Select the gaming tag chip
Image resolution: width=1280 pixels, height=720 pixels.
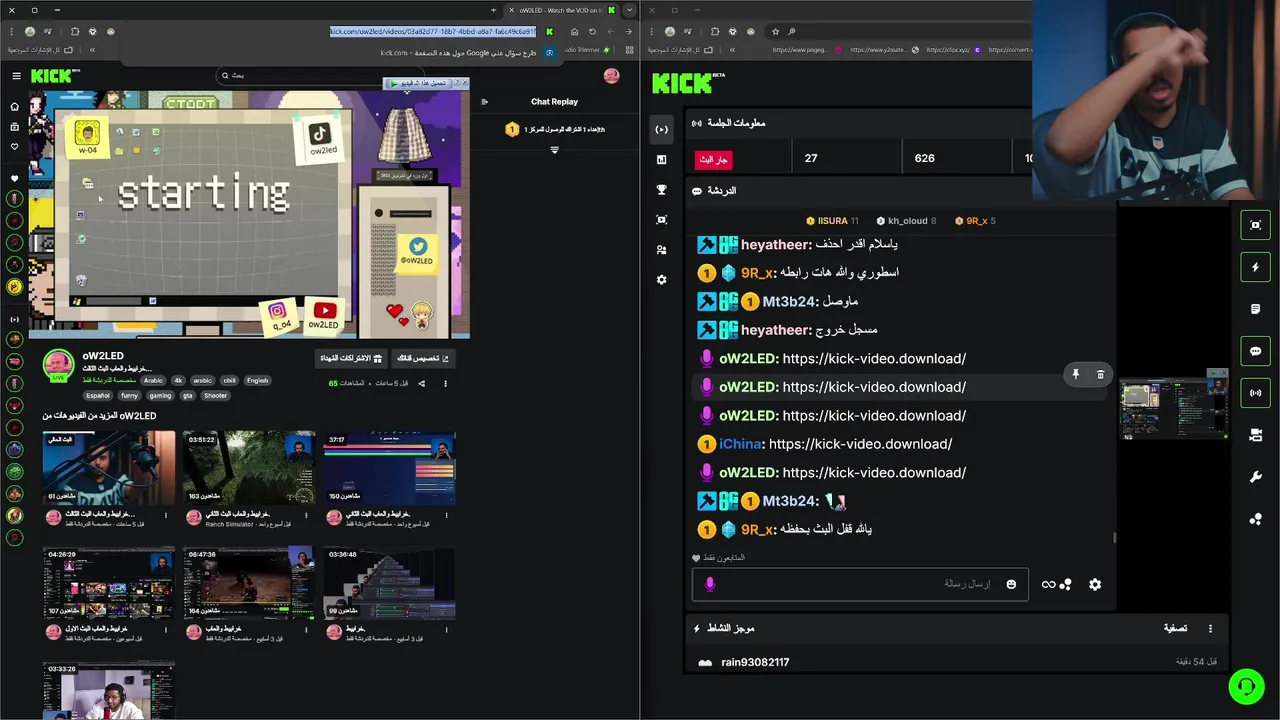(160, 395)
